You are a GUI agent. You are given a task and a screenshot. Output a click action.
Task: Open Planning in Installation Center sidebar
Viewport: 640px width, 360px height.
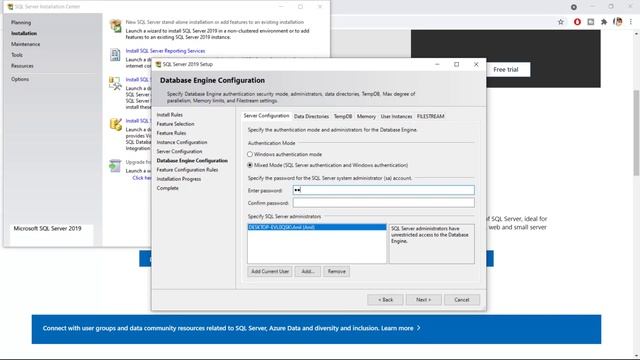tap(21, 22)
